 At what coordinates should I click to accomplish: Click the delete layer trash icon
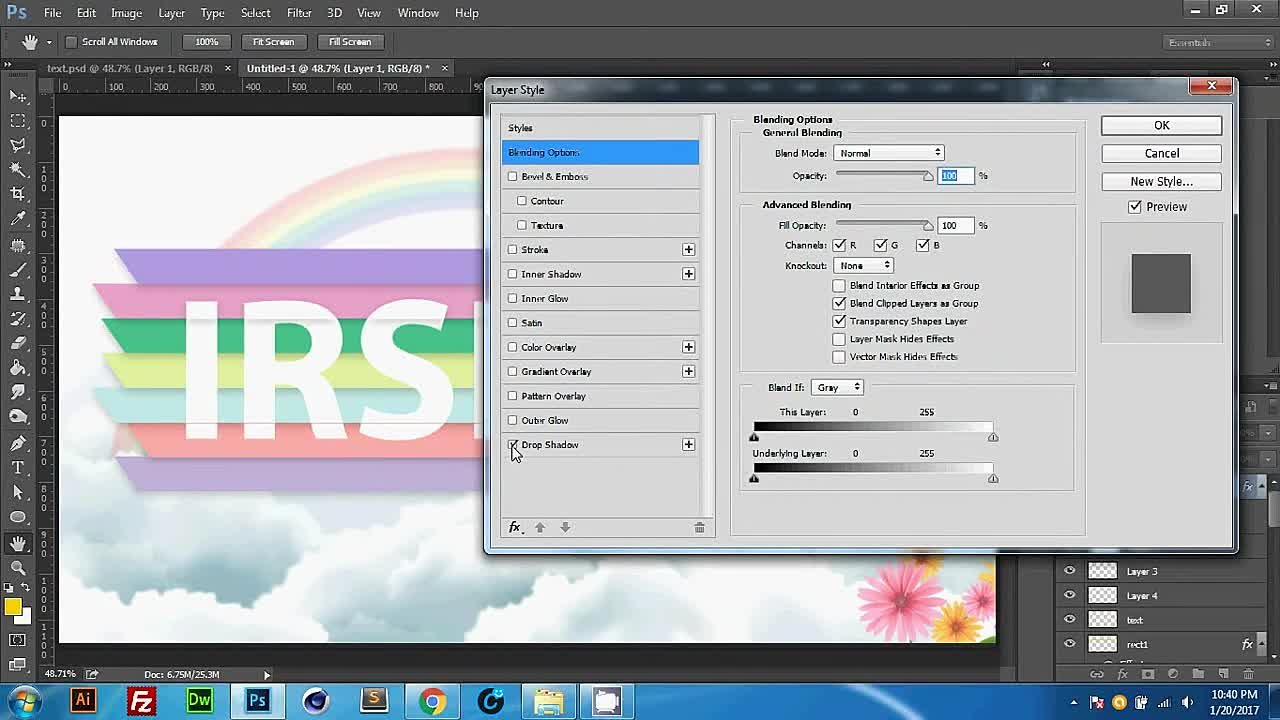pos(1249,675)
